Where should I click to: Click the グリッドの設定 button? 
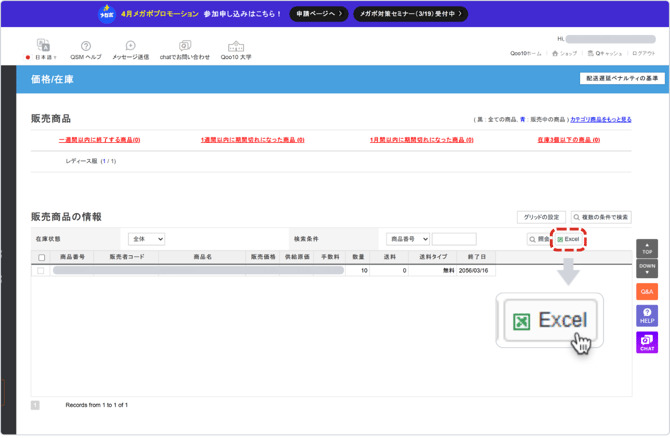(x=541, y=217)
